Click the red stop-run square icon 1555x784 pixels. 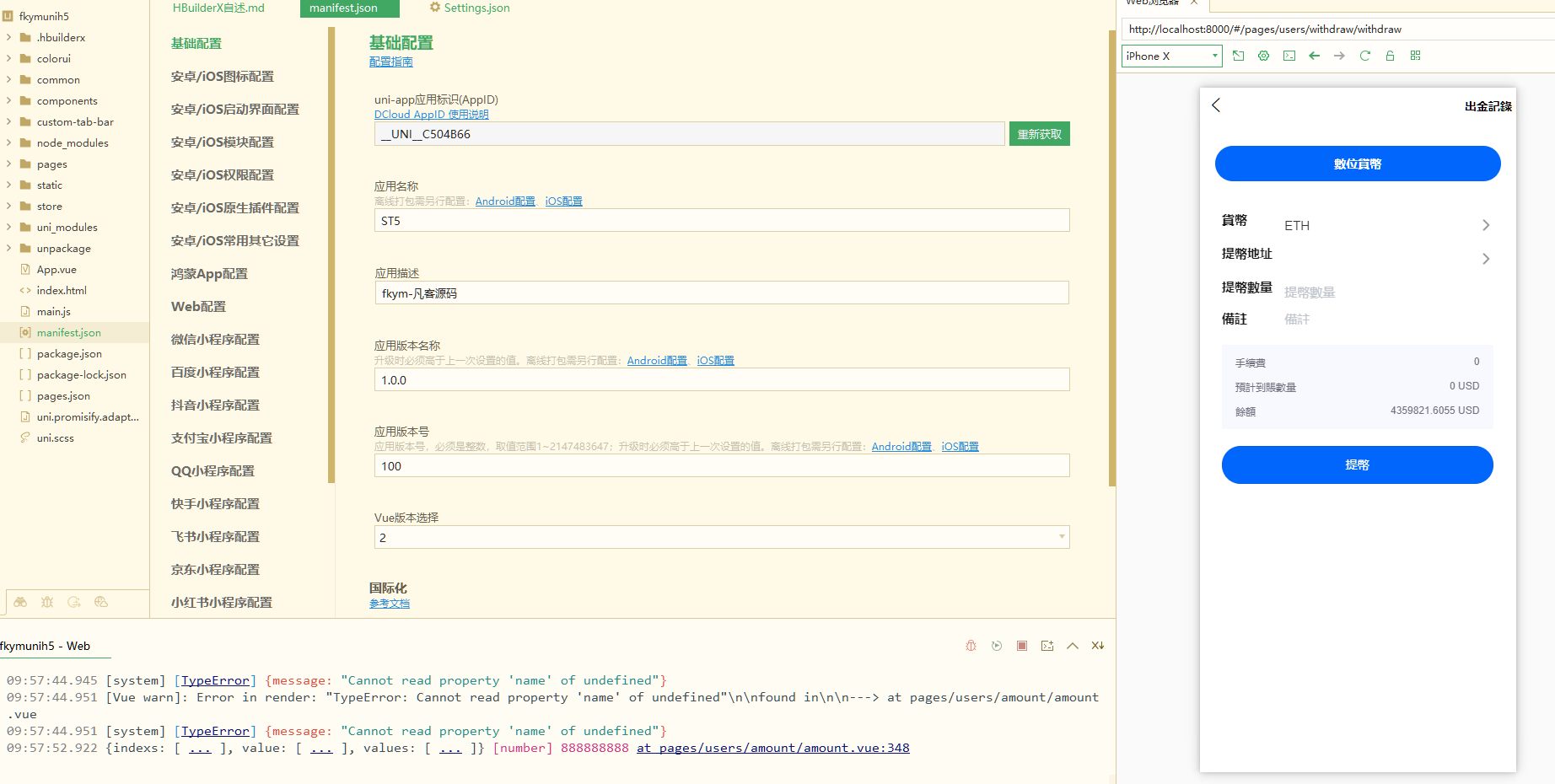pyautogui.click(x=1021, y=646)
